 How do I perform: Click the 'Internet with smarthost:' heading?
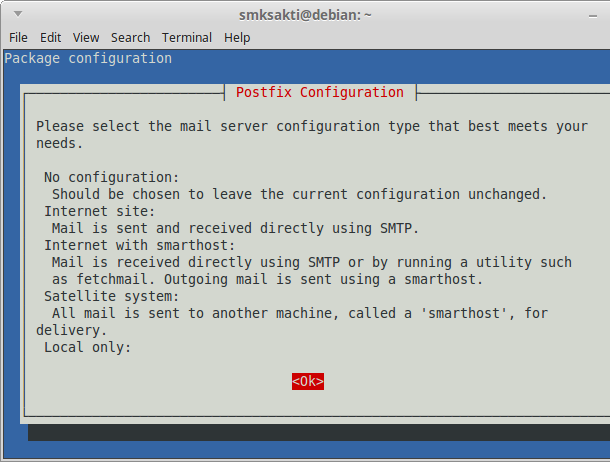click(140, 245)
